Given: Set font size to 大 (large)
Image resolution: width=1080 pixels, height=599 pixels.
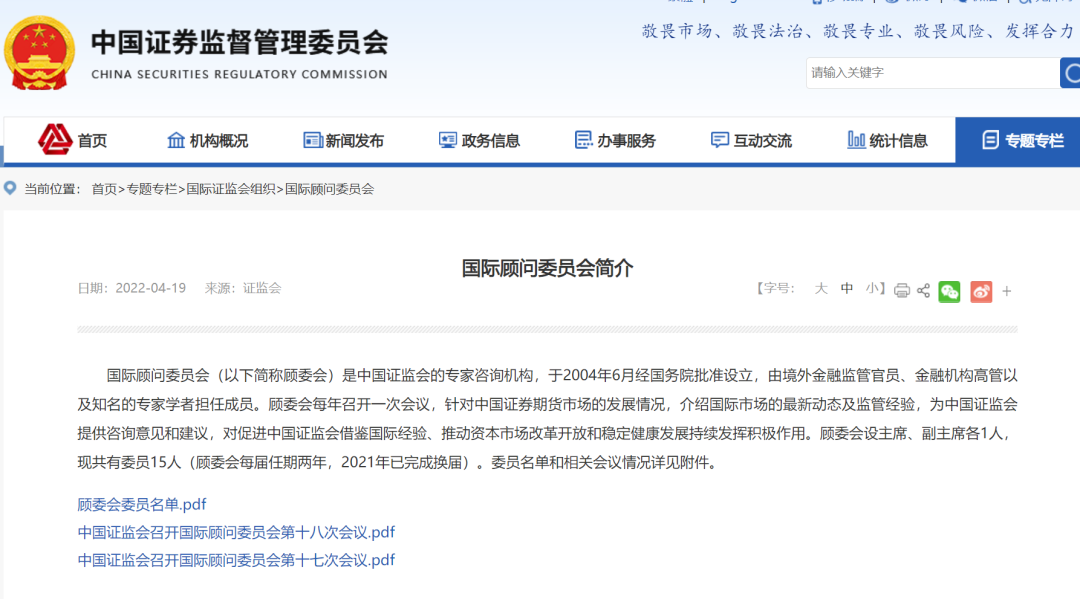Looking at the screenshot, I should (820, 288).
